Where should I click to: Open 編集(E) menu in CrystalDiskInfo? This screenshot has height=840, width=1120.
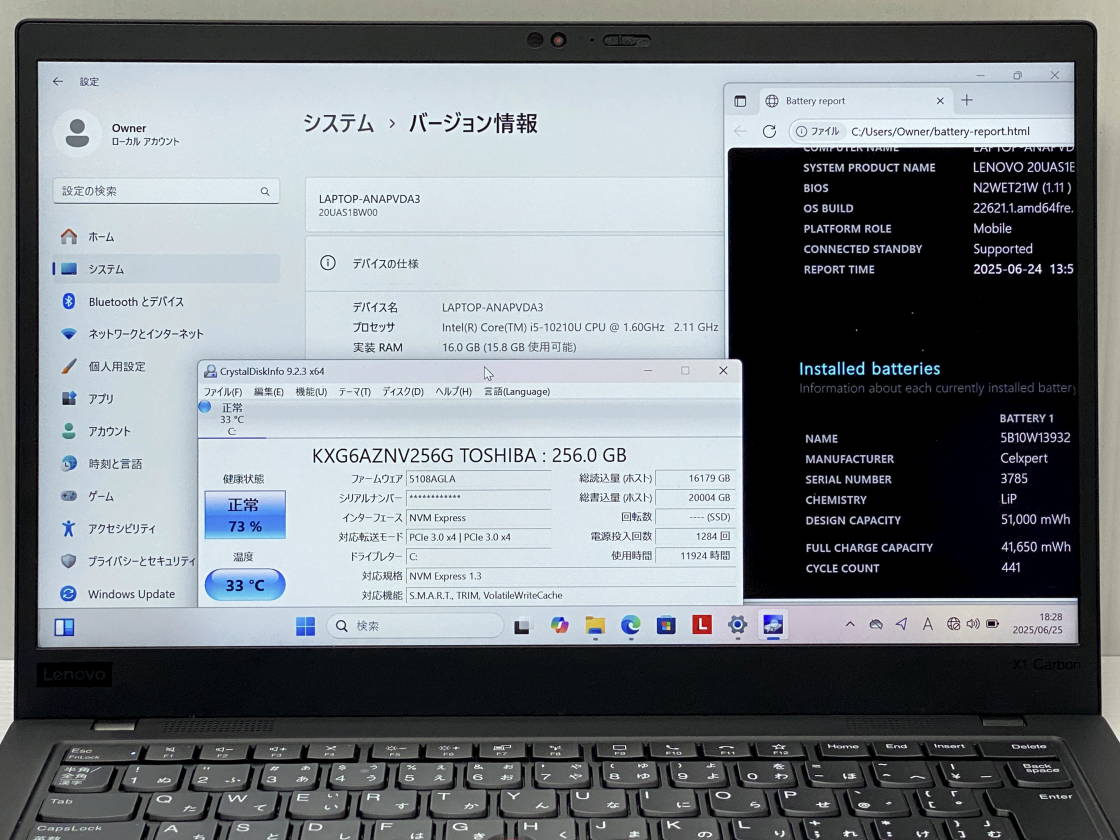(x=269, y=391)
